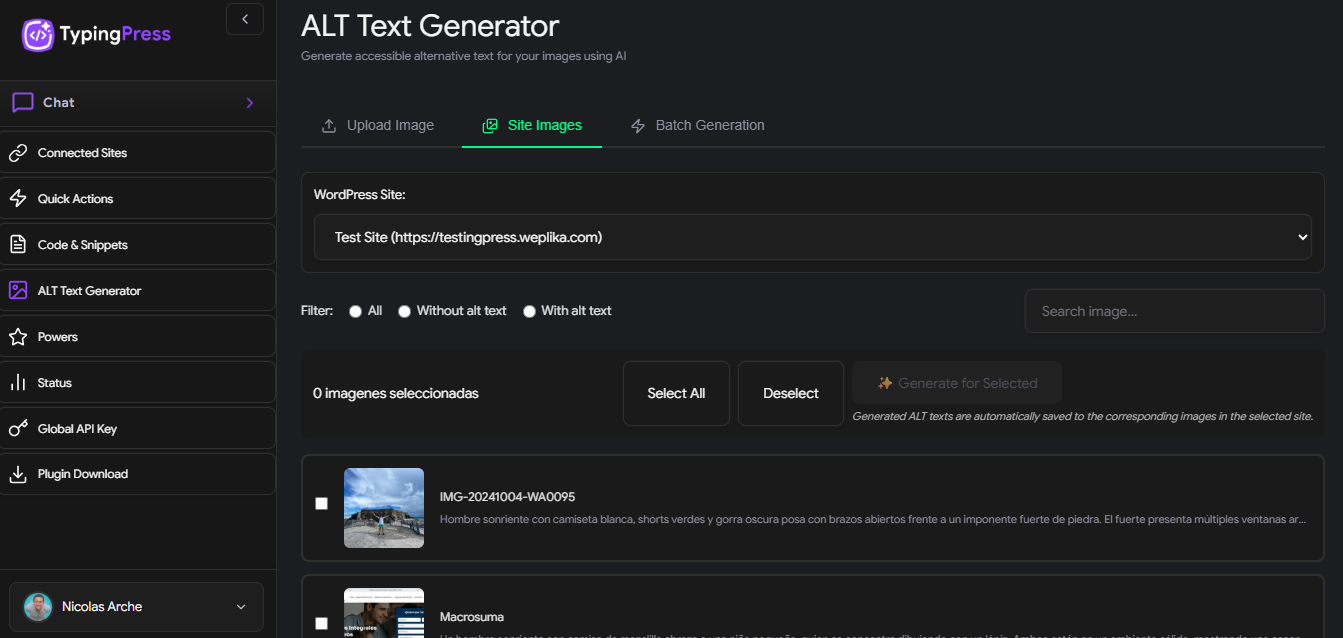
Task: Open Code & Snippets in the sidebar
Action: 138,245
